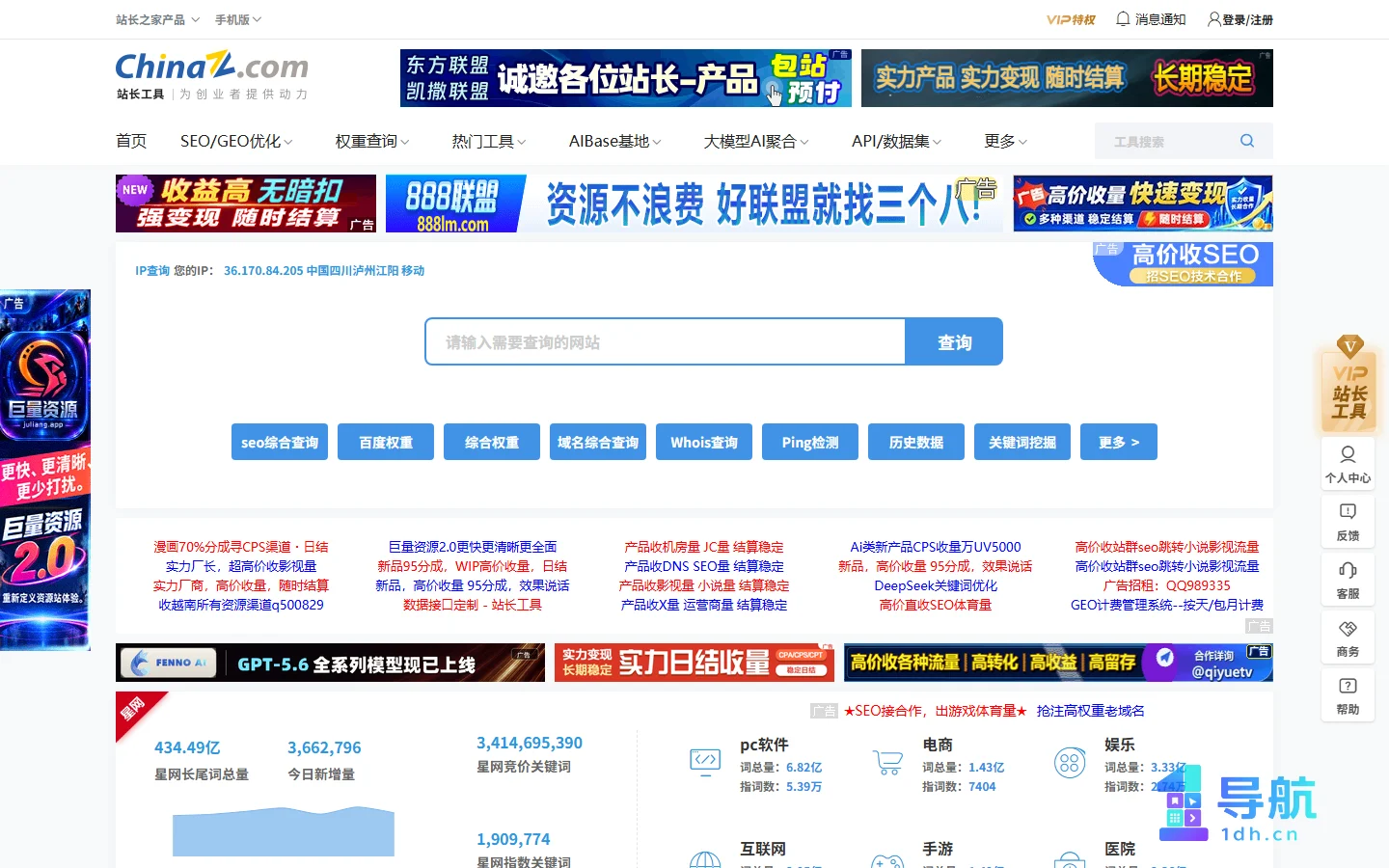Click the login/register user icon
1389x868 pixels.
(1213, 19)
